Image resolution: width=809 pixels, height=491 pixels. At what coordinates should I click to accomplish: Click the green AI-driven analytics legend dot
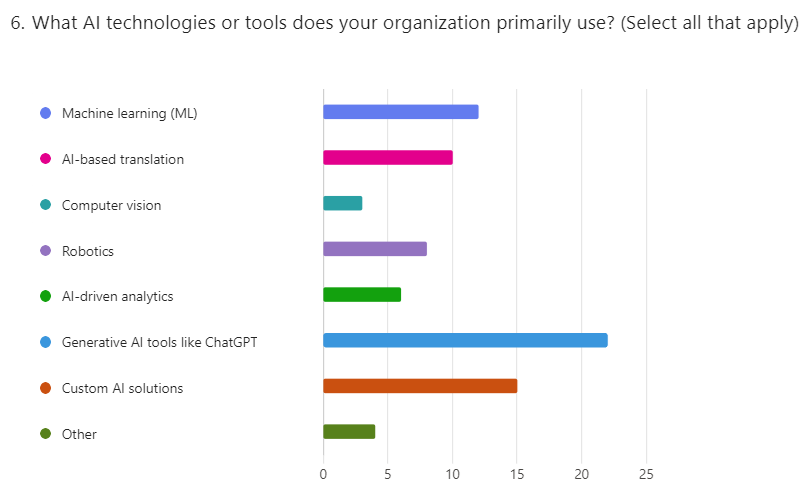tap(45, 296)
